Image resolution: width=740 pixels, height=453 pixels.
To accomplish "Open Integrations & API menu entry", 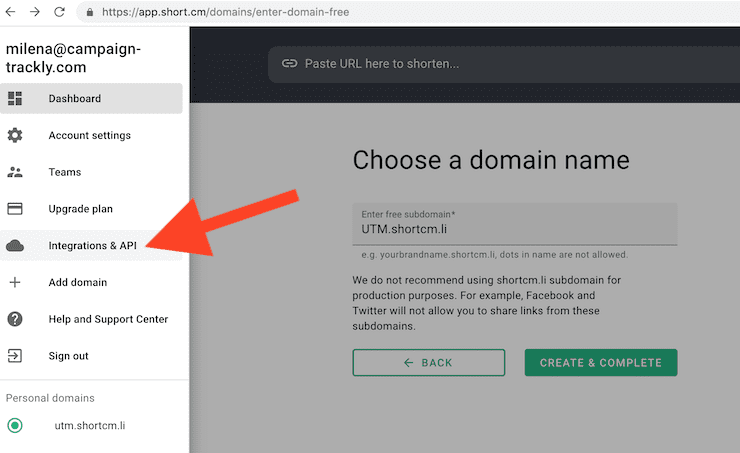I will 91,245.
